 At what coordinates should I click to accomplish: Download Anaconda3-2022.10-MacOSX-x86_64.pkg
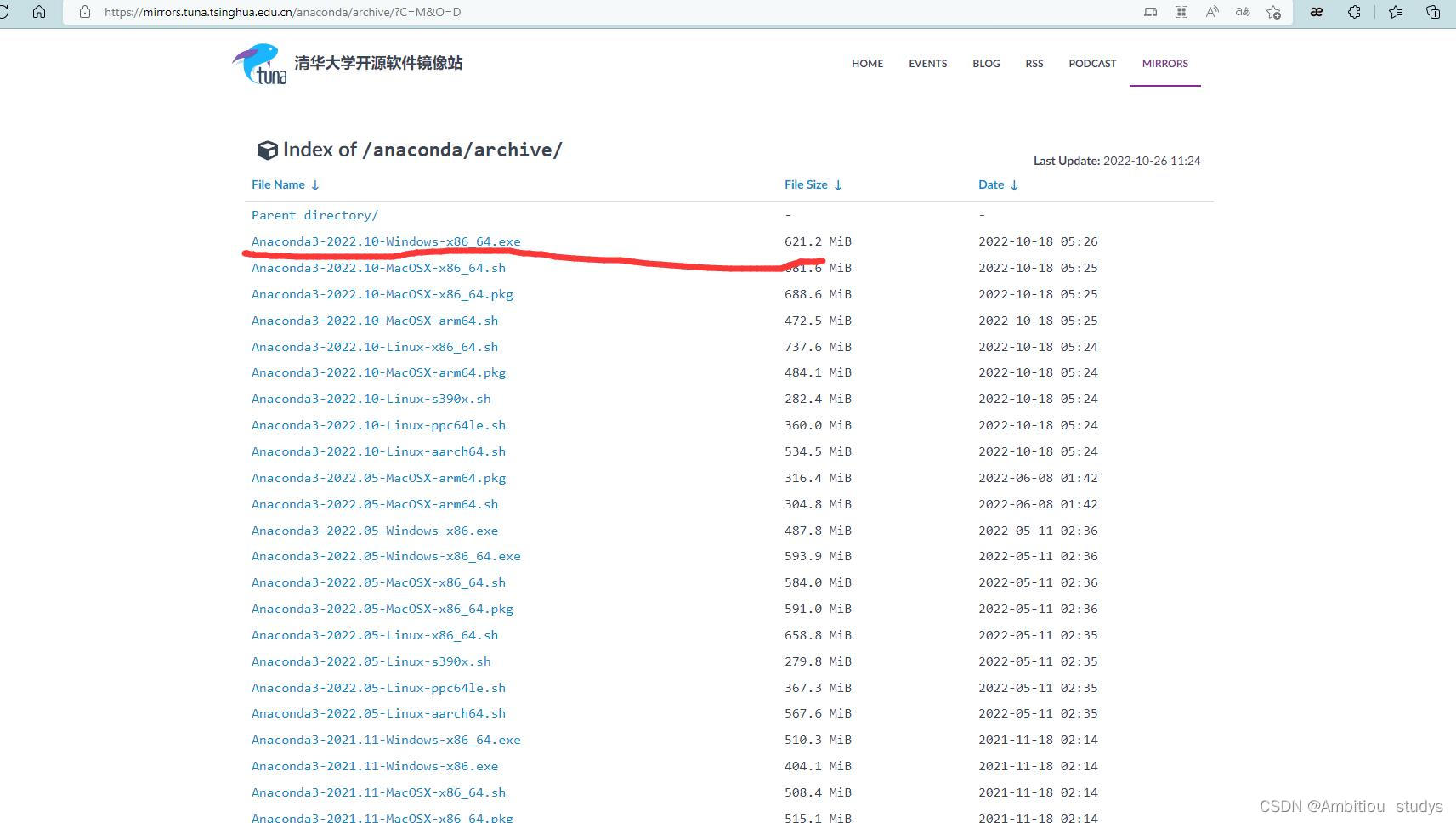(x=382, y=294)
